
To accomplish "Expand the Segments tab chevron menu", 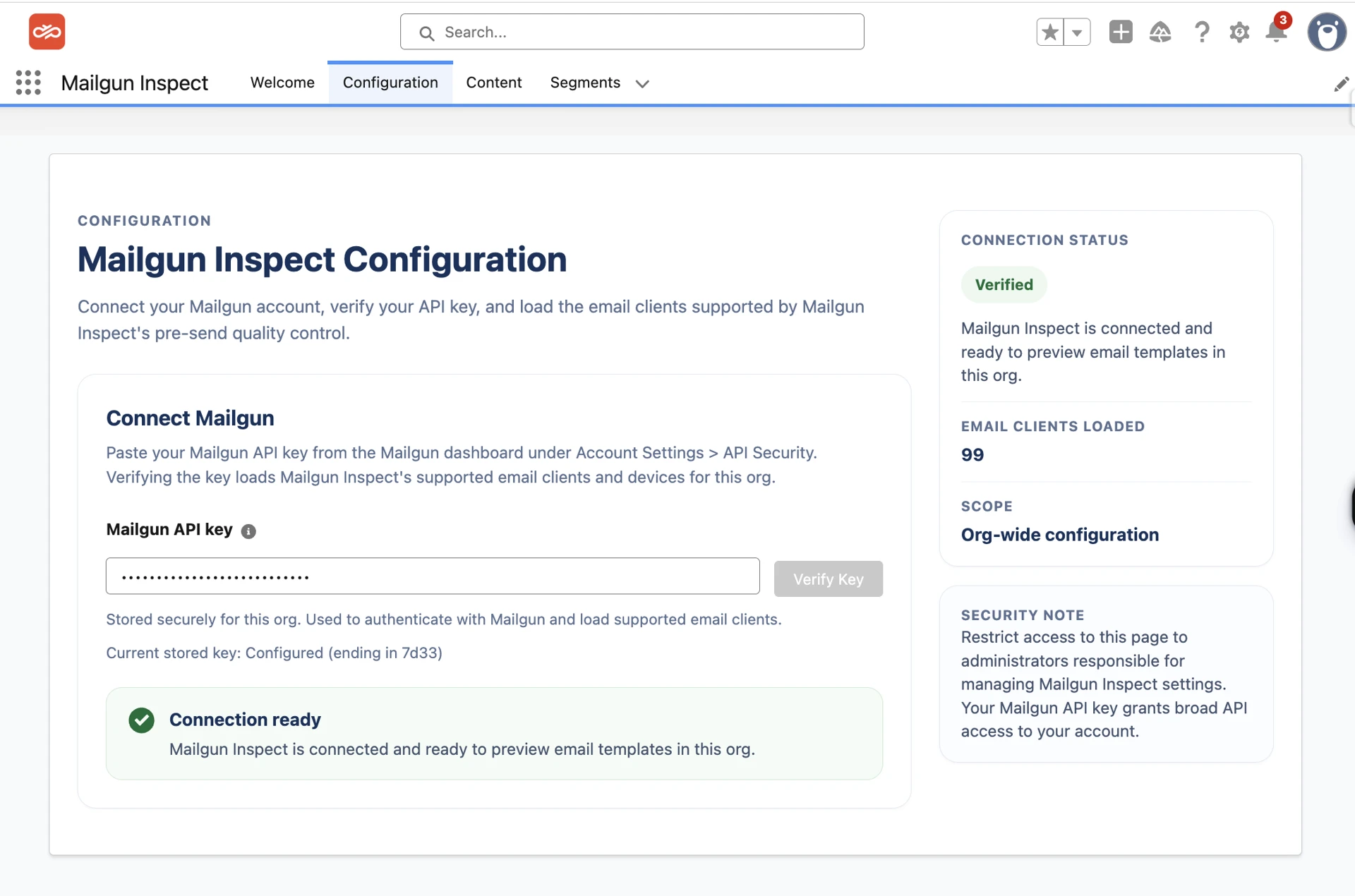I will pyautogui.click(x=642, y=83).
